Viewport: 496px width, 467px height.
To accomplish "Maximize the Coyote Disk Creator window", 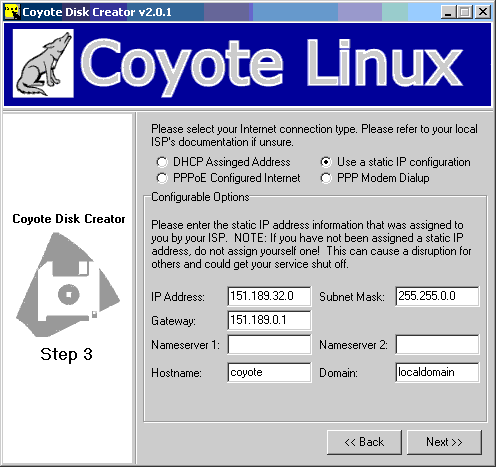I will pyautogui.click(x=465, y=12).
